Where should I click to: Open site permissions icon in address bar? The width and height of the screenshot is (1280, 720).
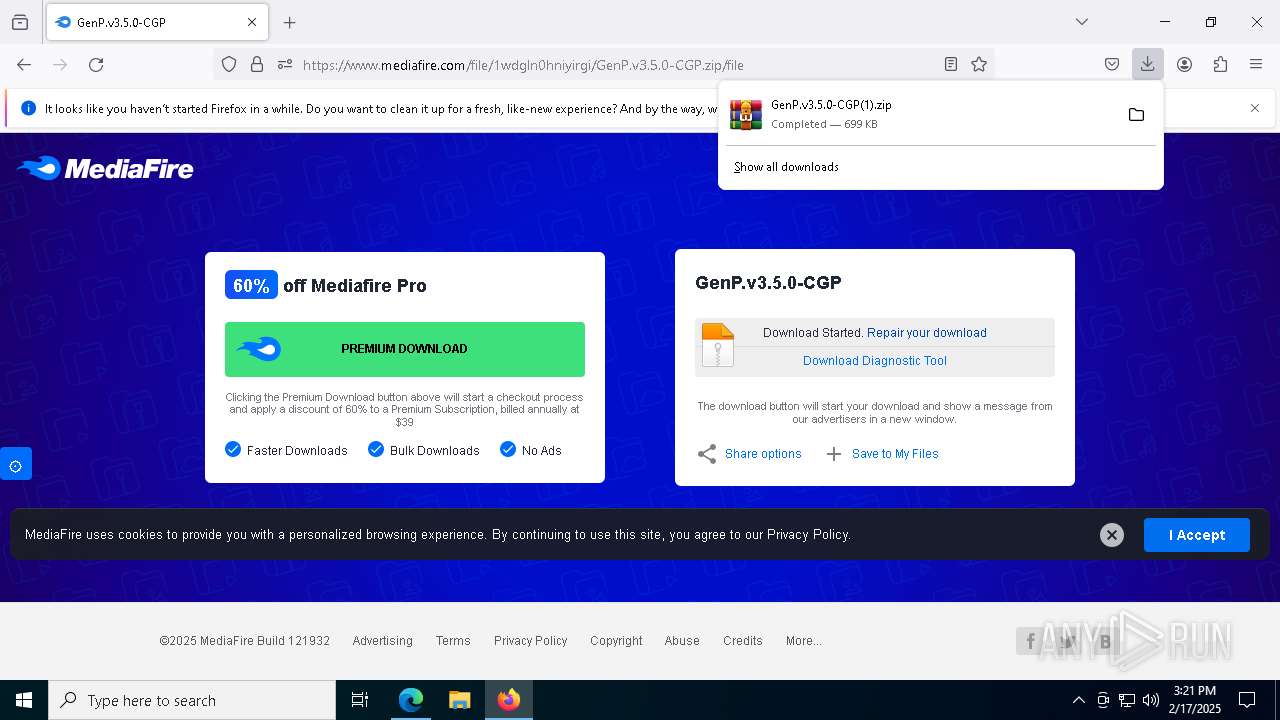click(285, 64)
